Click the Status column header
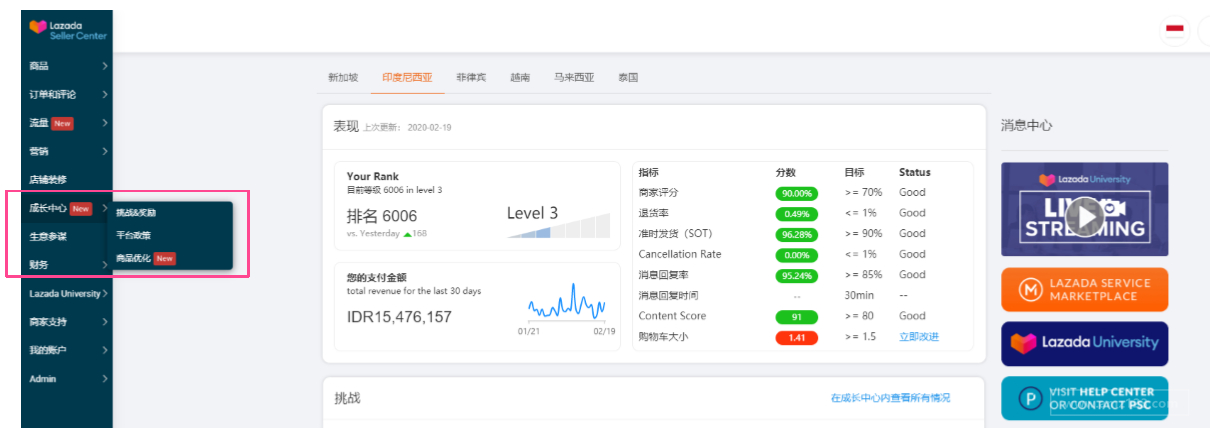The width and height of the screenshot is (1210, 436). (915, 172)
